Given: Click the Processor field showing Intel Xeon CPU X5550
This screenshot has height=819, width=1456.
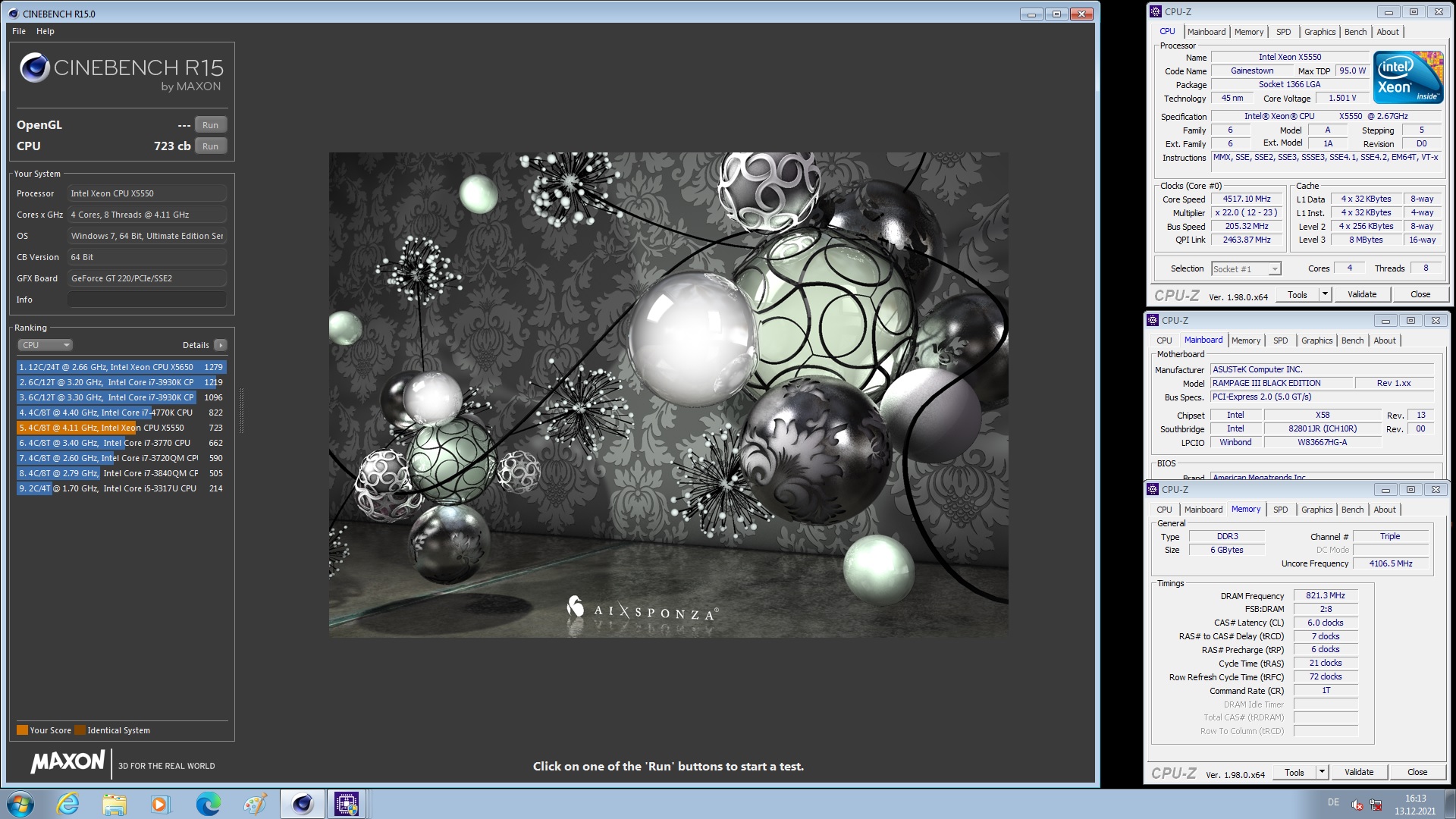Looking at the screenshot, I should [x=147, y=193].
